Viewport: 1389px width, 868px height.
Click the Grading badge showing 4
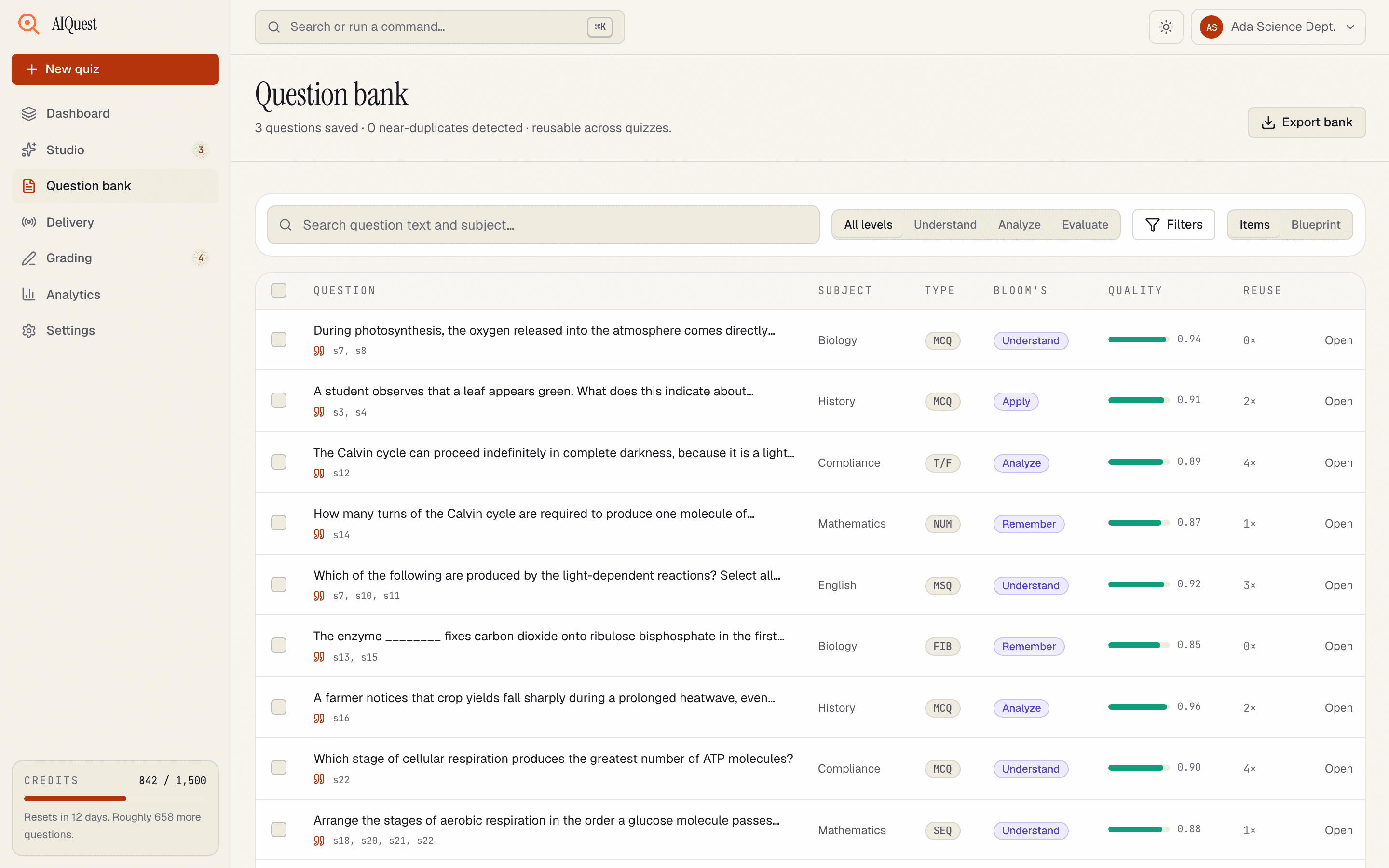[200, 258]
